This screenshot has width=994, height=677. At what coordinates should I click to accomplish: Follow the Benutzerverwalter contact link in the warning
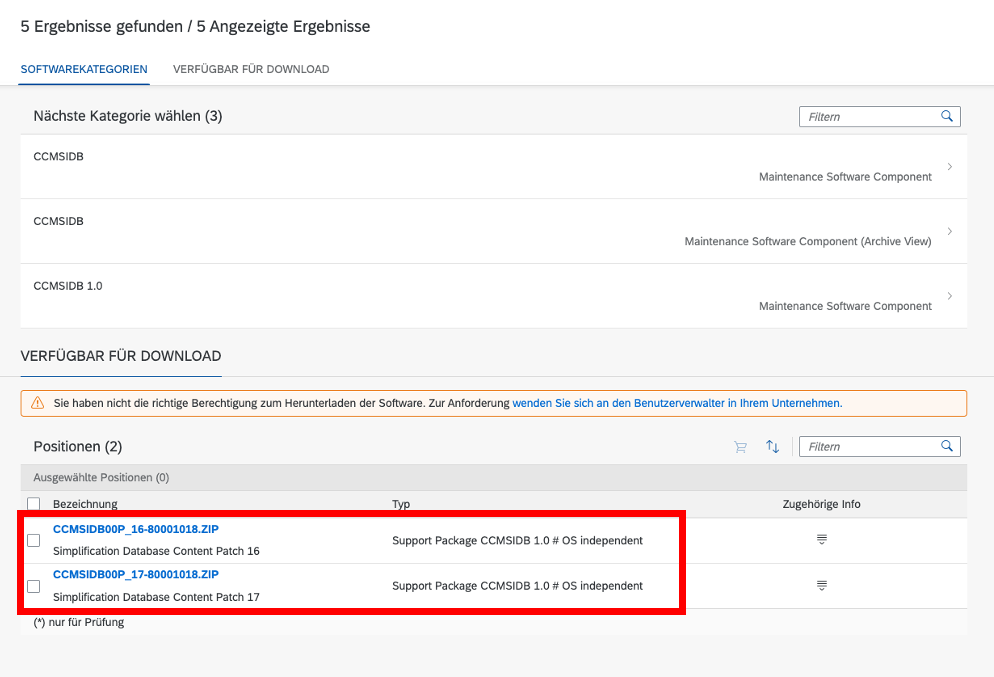pyautogui.click(x=677, y=403)
